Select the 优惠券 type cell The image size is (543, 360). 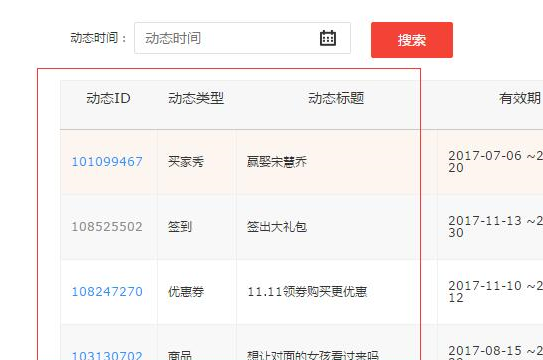186,292
